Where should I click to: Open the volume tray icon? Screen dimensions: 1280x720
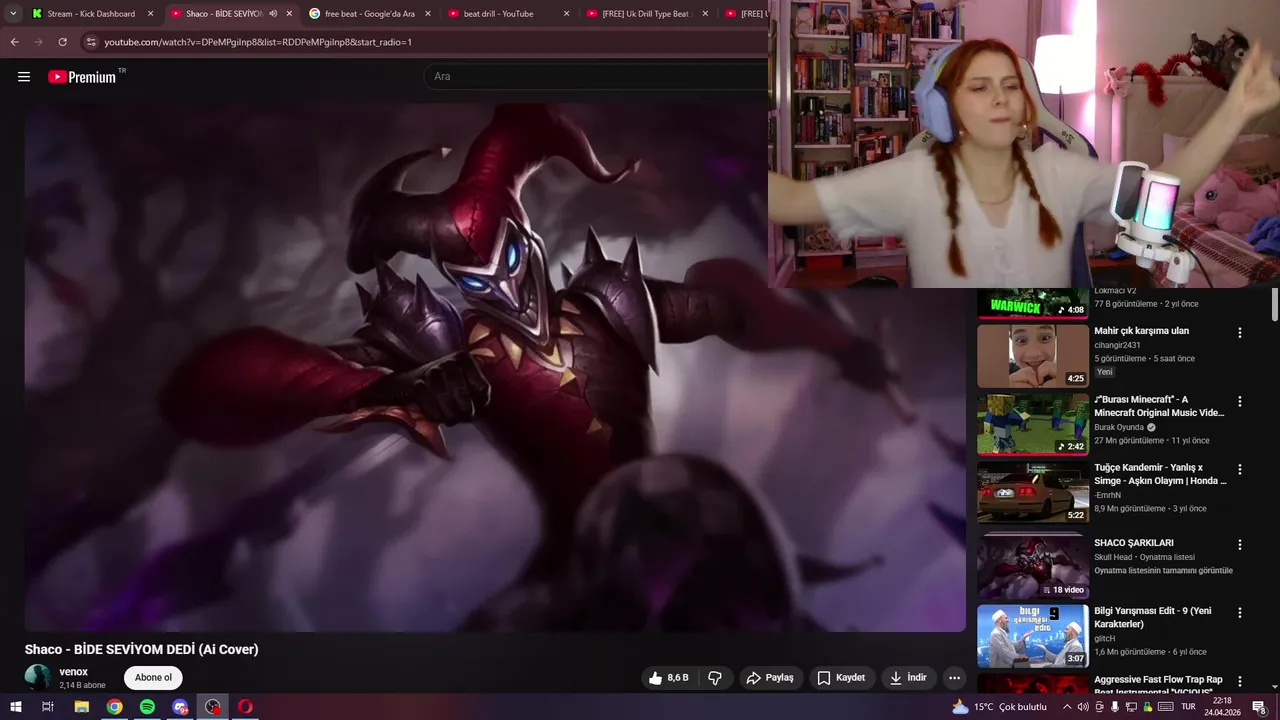1082,707
